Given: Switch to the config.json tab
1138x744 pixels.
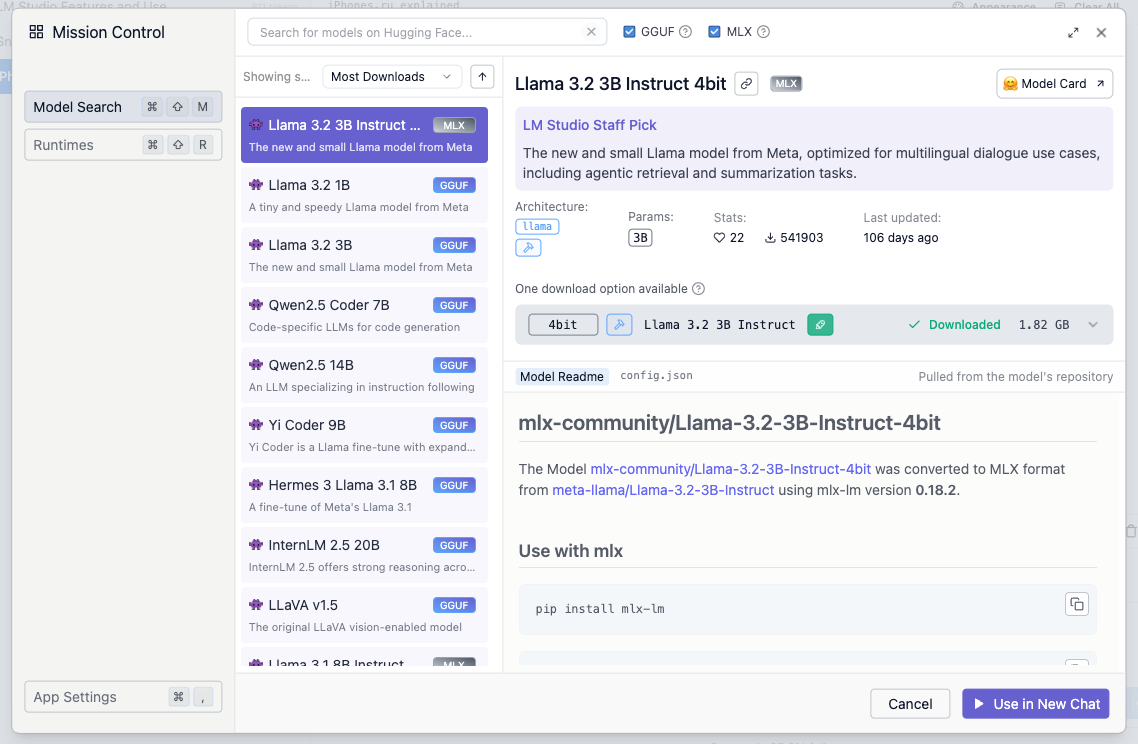Looking at the screenshot, I should [656, 376].
